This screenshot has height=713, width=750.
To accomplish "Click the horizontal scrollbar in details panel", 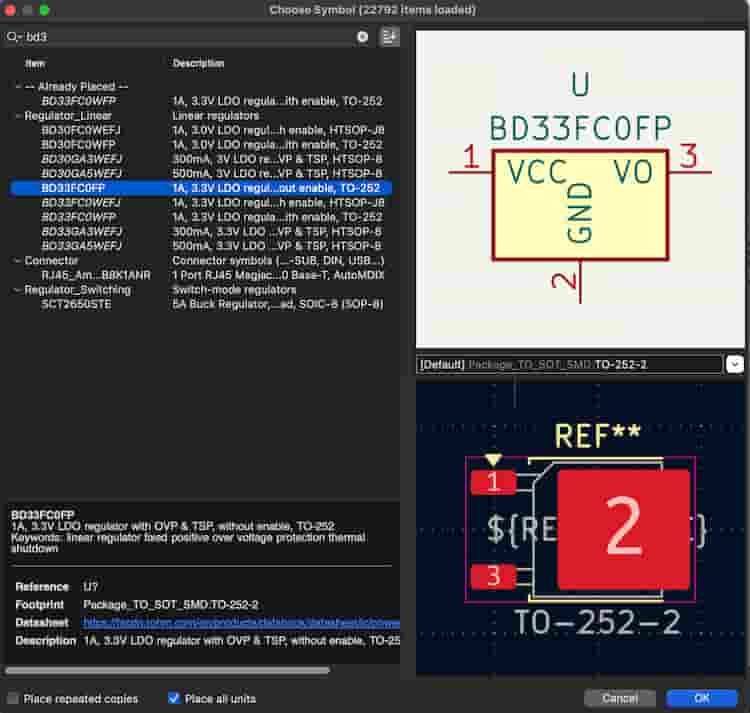I will tap(167, 670).
